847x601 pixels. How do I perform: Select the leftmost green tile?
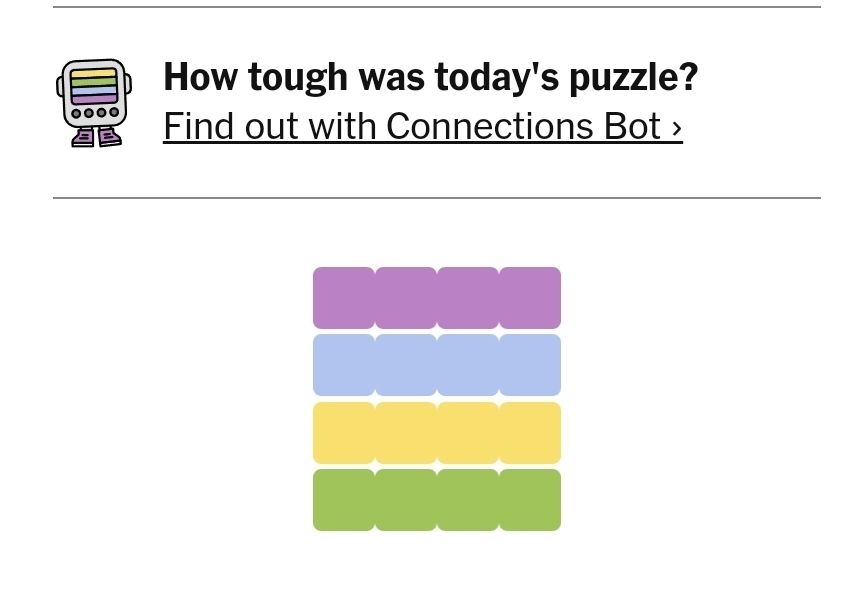tap(344, 499)
